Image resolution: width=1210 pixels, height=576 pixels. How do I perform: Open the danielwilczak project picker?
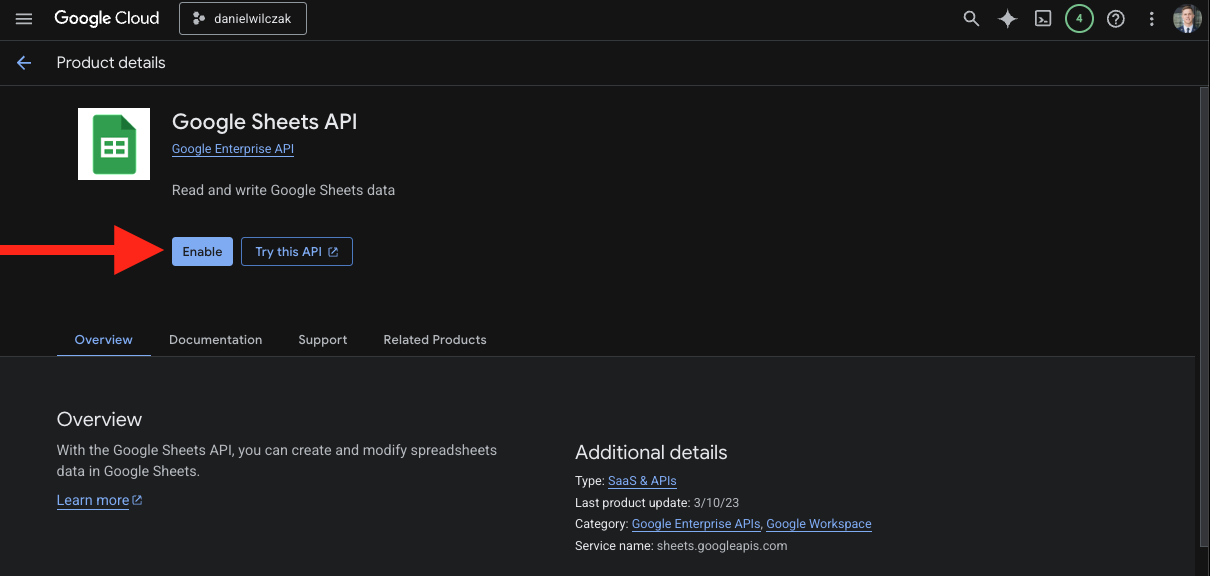pos(243,19)
